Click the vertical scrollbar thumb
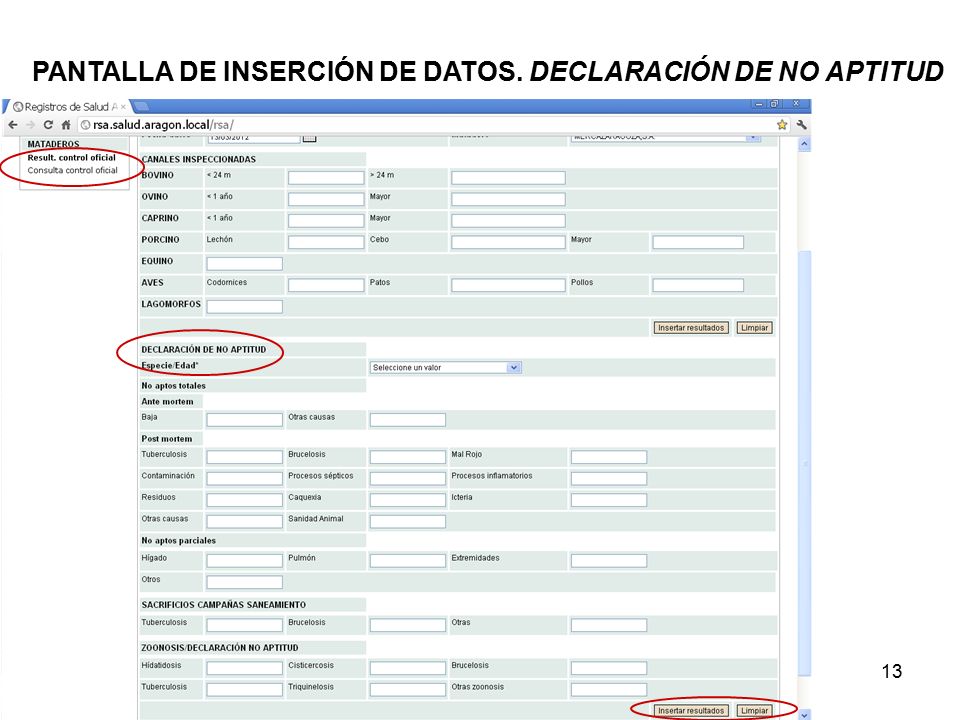The height and width of the screenshot is (720, 960). click(x=804, y=462)
